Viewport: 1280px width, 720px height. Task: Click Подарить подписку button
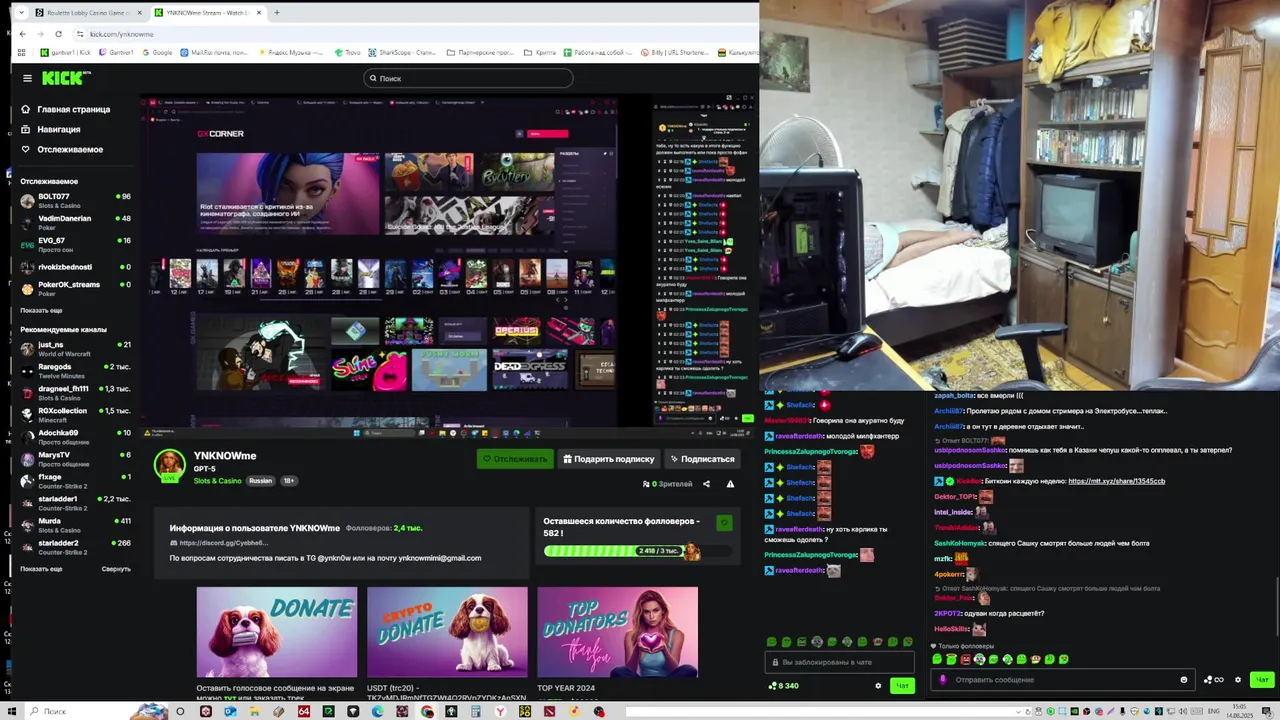[609, 459]
